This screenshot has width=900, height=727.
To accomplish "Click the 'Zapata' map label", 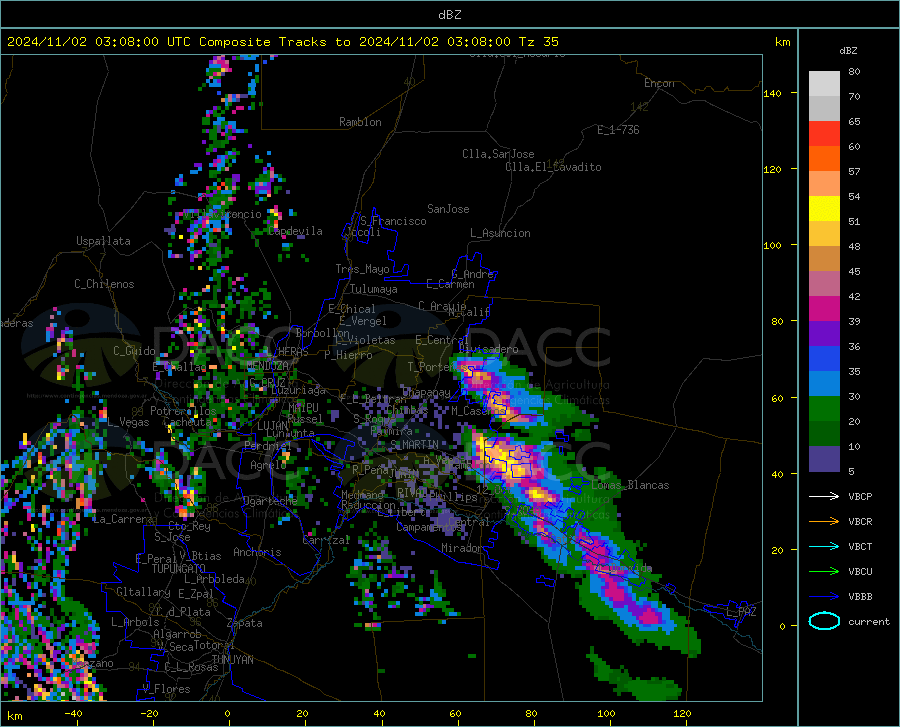I will tap(245, 623).
